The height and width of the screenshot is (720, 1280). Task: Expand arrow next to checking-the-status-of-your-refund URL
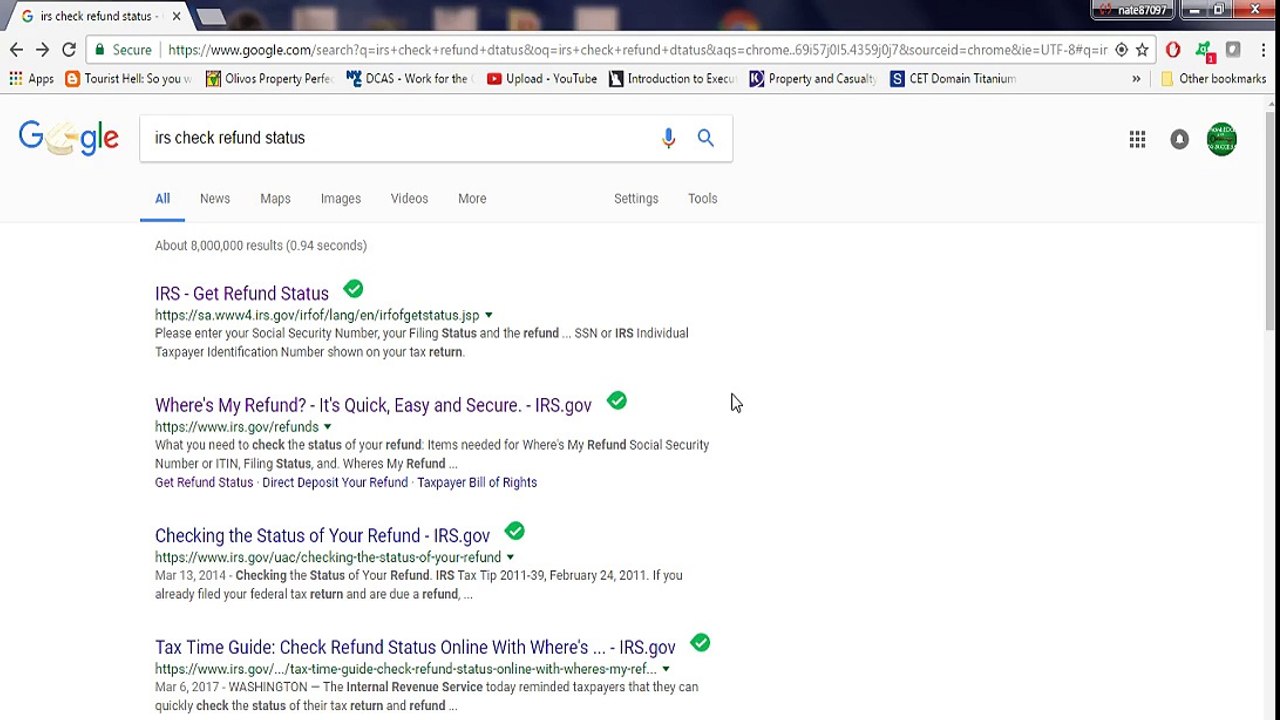tap(510, 557)
